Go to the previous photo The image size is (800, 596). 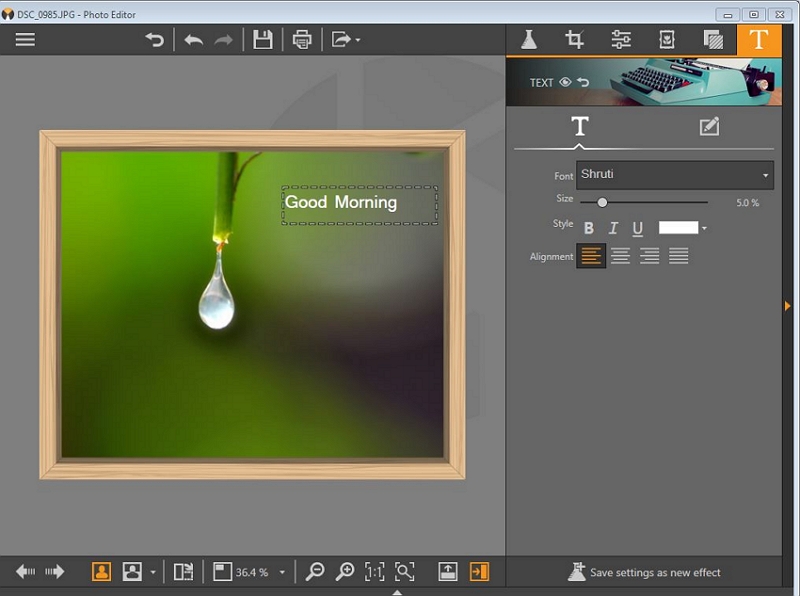[x=26, y=572]
